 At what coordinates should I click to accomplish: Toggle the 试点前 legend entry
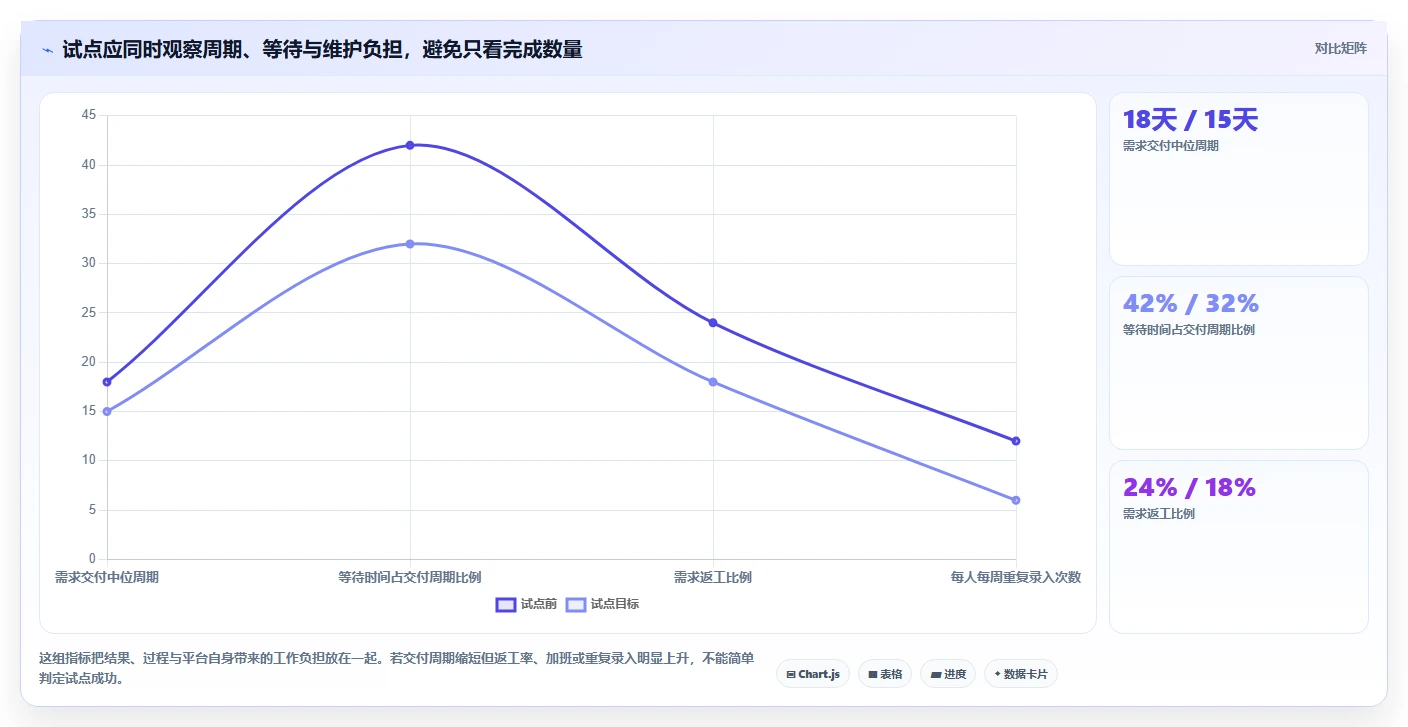tap(527, 604)
